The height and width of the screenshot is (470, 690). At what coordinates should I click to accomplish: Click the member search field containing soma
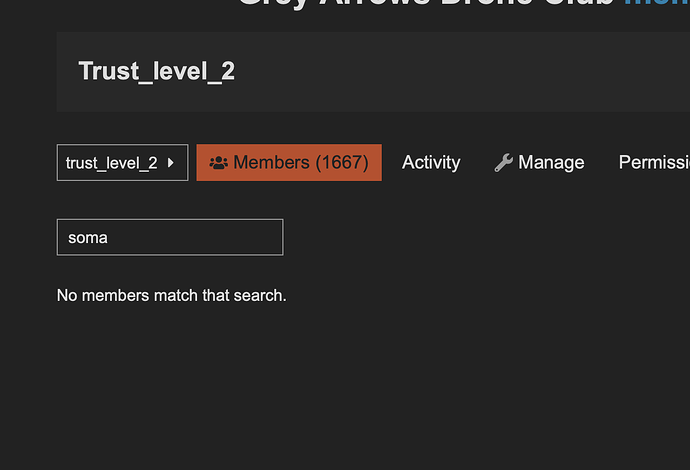(170, 237)
